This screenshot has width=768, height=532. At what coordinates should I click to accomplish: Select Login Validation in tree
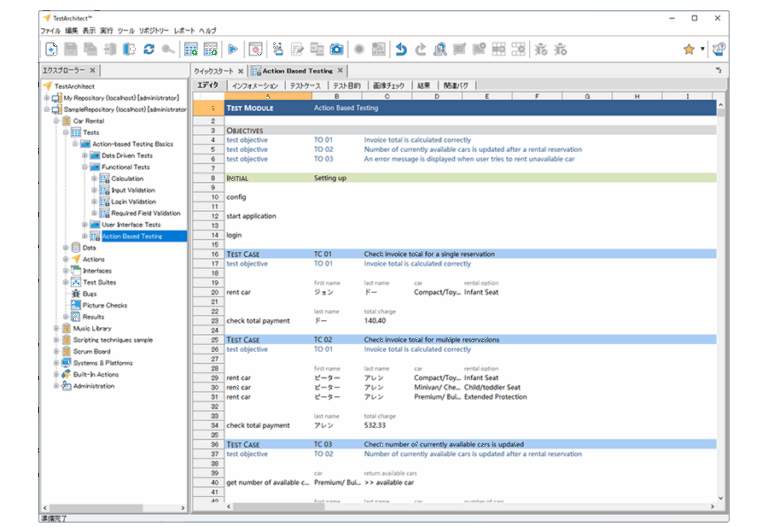tap(133, 202)
